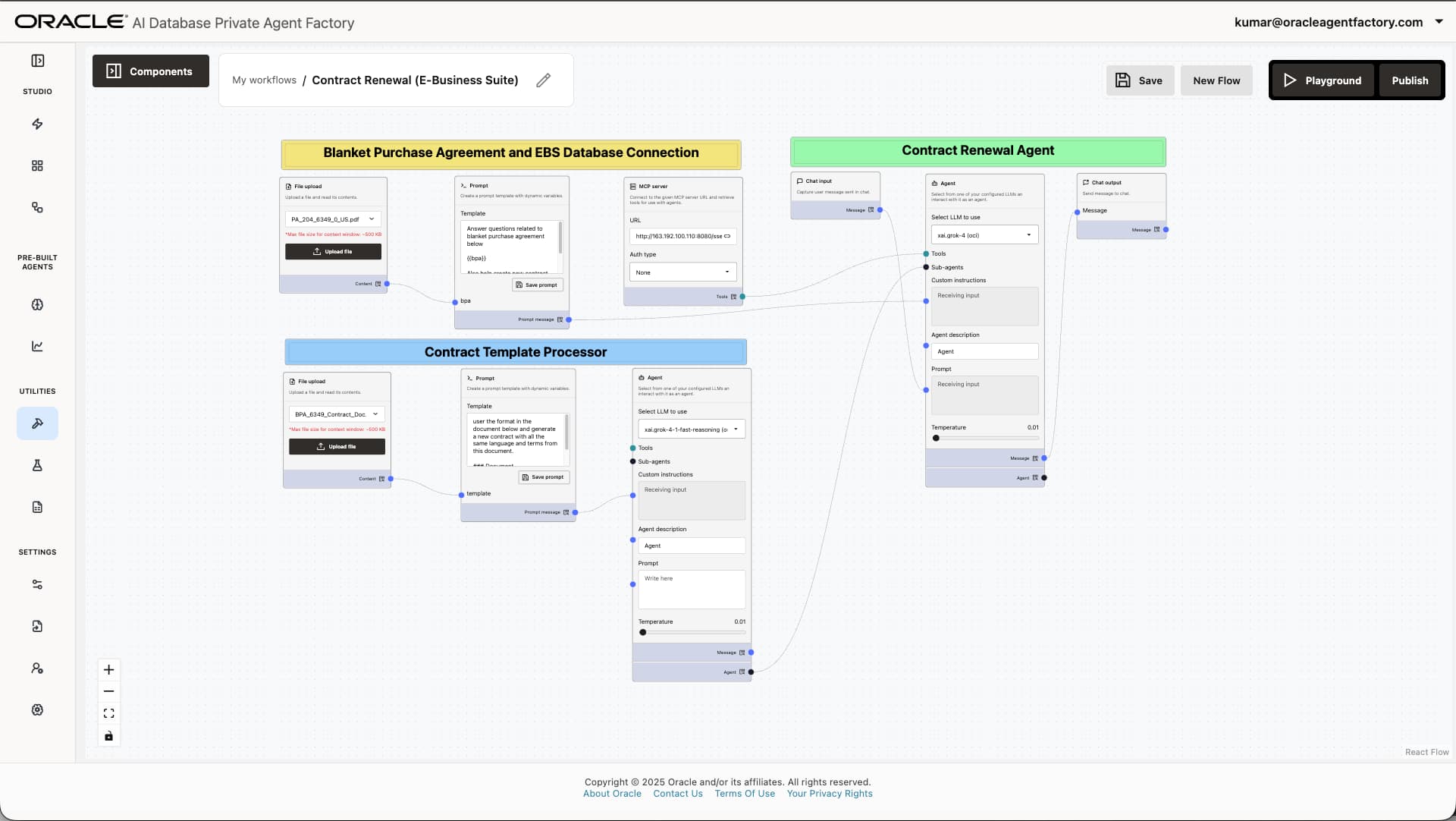The height and width of the screenshot is (821, 1456).
Task: Collapse the sidebar with the panel toggle icon
Action: pyautogui.click(x=37, y=61)
